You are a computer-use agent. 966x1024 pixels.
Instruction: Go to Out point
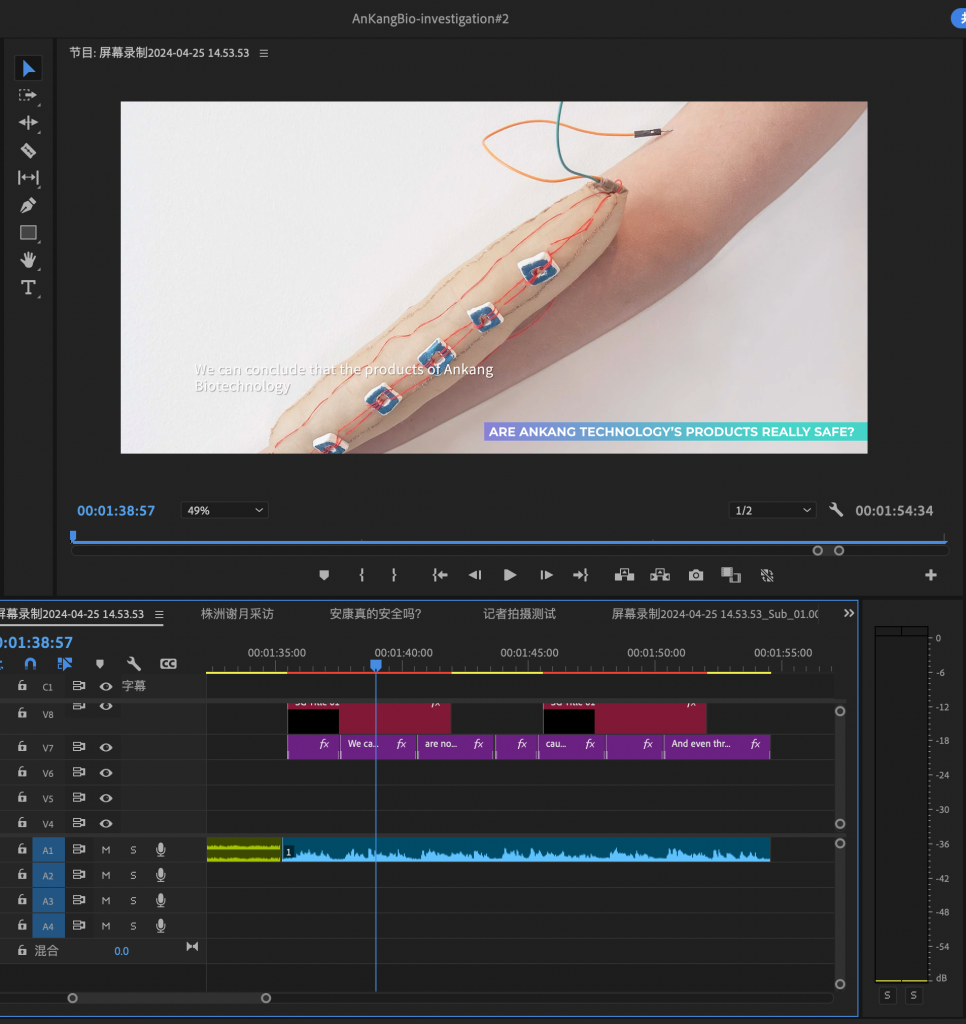click(x=581, y=575)
